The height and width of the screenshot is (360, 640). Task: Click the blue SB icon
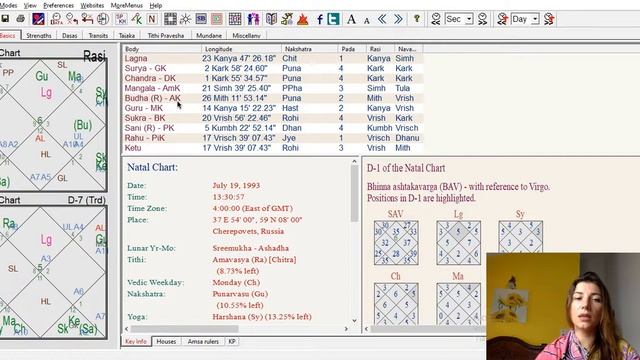(201, 19)
